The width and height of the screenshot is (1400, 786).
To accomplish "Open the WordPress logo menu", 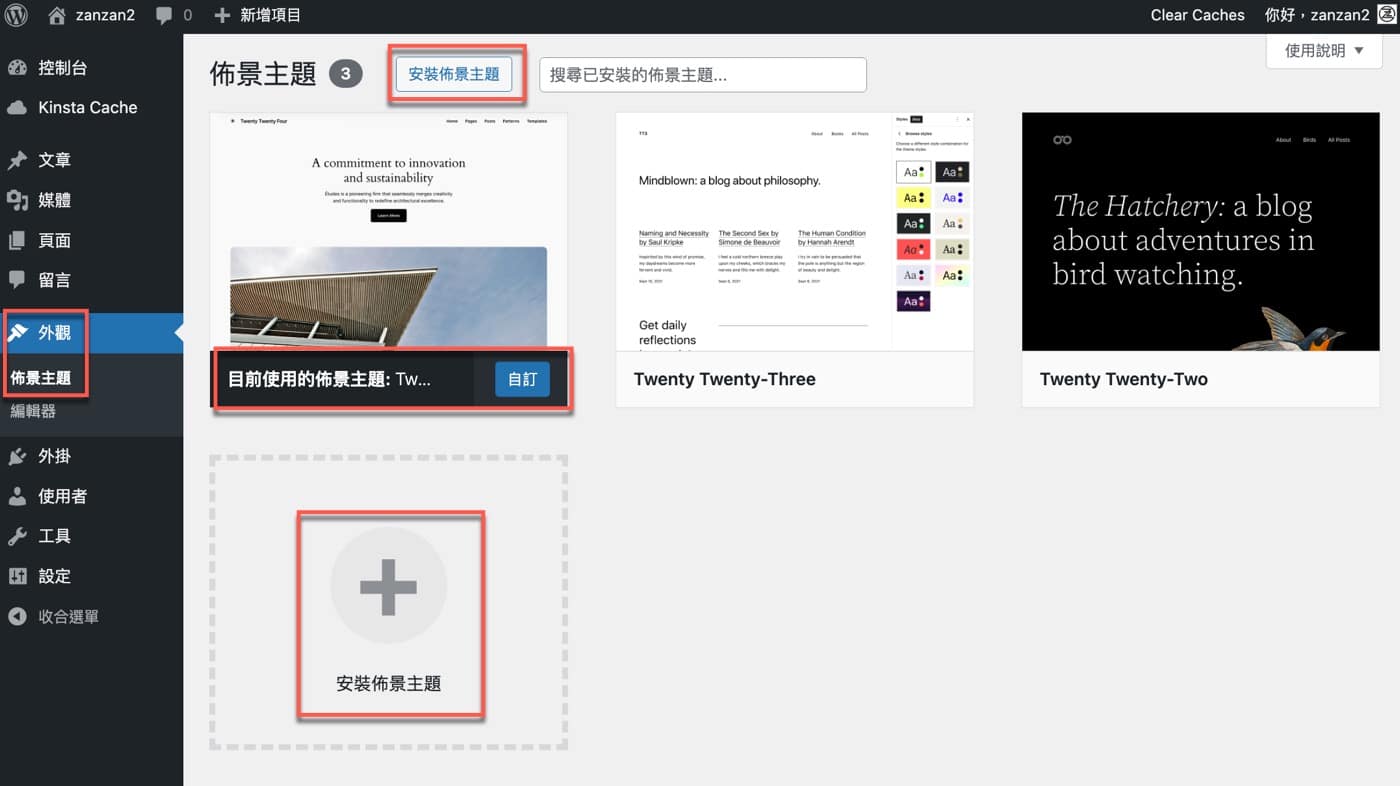I will (17, 15).
